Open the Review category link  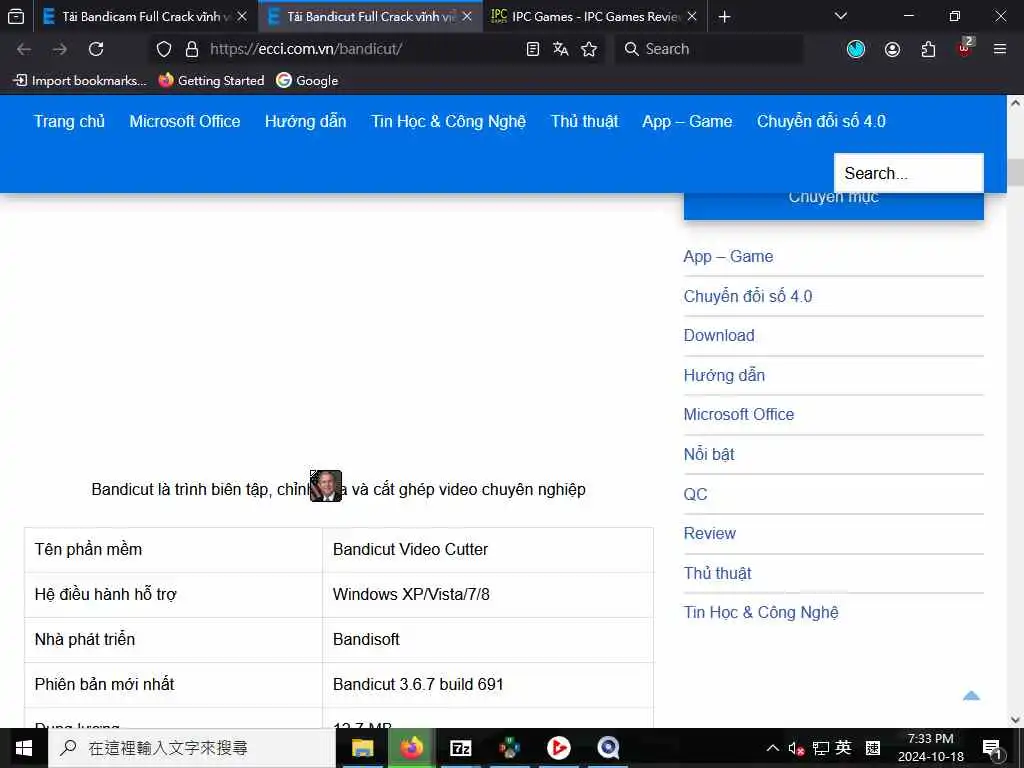(x=710, y=534)
